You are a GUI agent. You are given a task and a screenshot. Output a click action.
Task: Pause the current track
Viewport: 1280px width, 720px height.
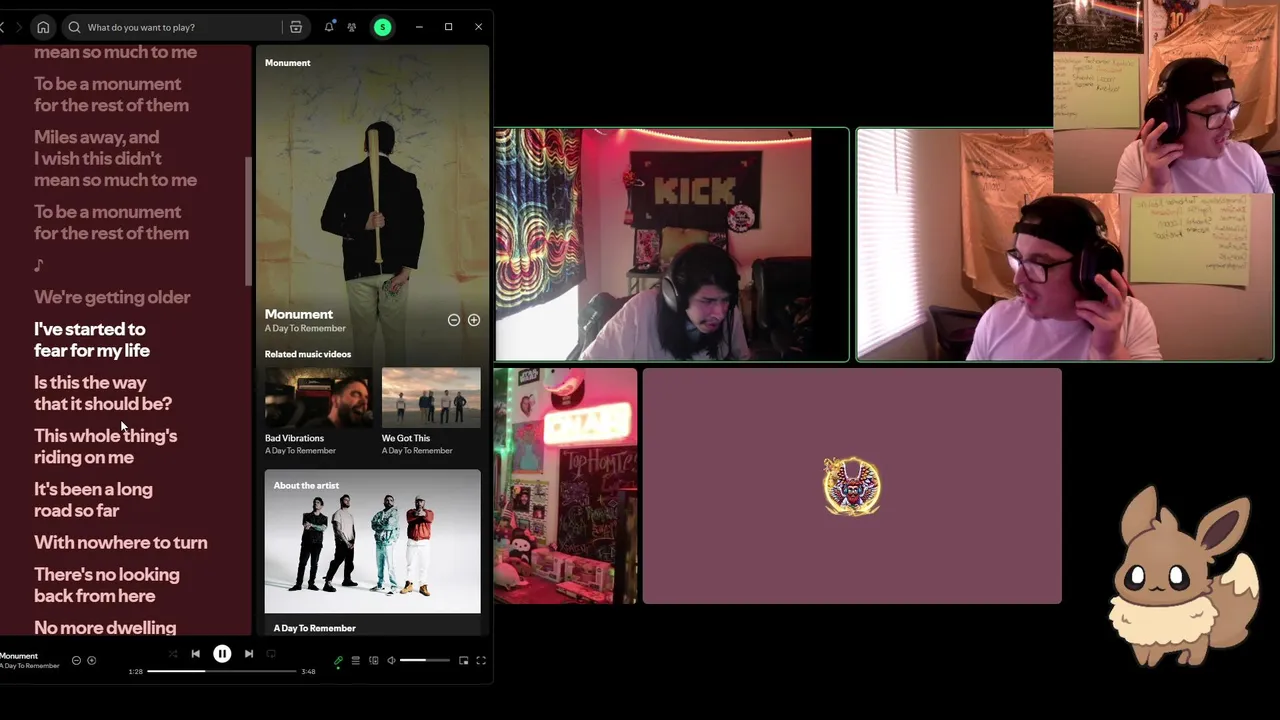222,654
